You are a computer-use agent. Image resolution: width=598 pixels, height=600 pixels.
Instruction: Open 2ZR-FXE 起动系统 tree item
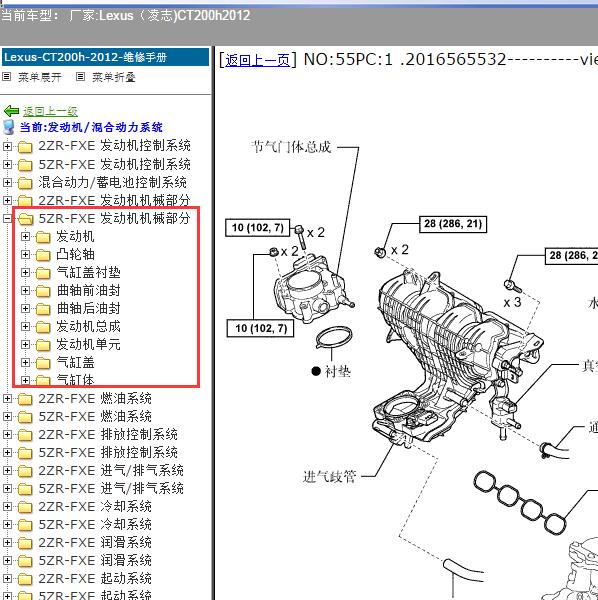95,579
